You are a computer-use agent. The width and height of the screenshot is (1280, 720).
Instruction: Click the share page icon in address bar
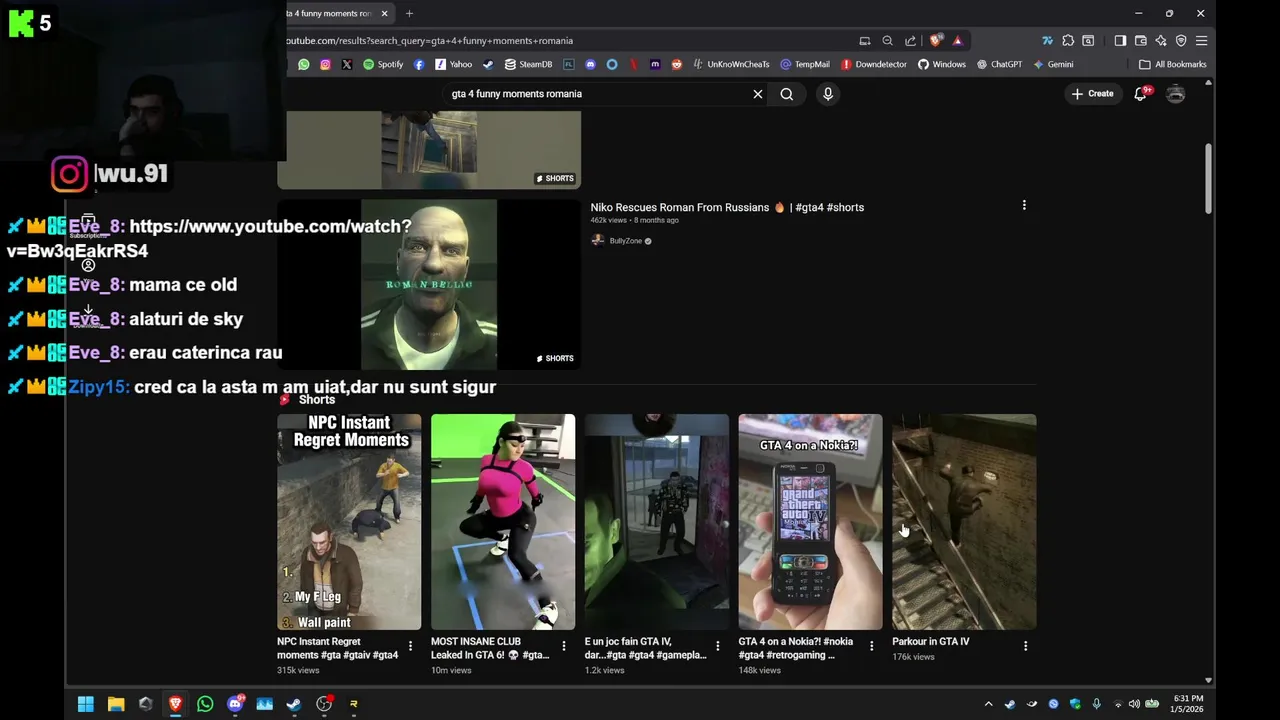pyautogui.click(x=910, y=41)
